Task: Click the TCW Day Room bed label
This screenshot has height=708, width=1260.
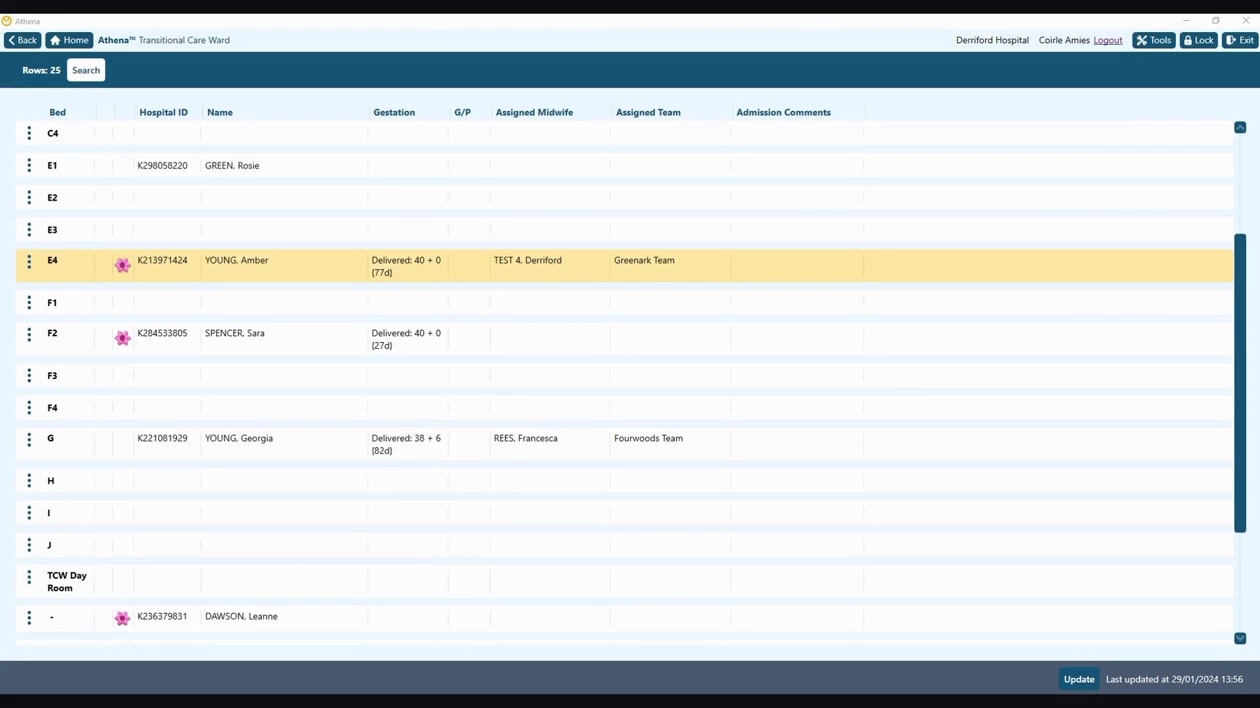Action: [67, 582]
